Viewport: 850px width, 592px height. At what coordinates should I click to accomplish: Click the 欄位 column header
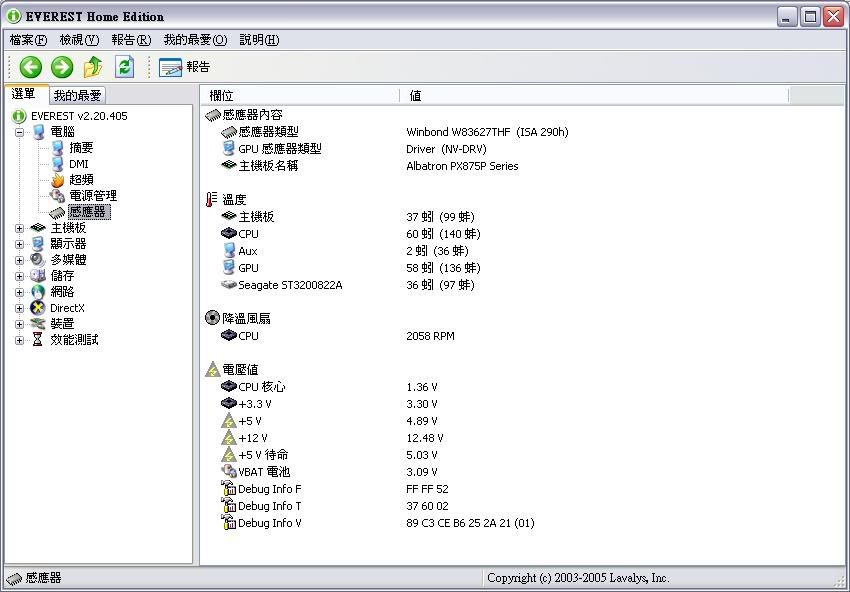300,96
